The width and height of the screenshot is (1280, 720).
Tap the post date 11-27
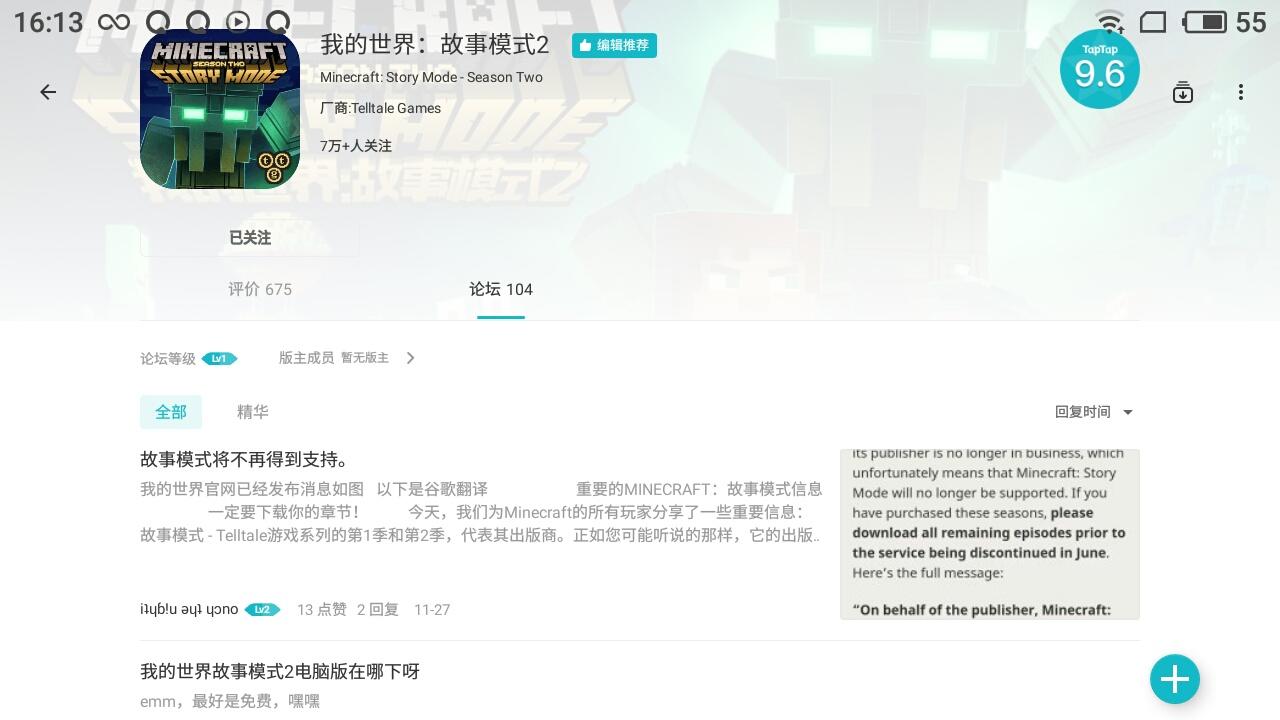(x=432, y=609)
